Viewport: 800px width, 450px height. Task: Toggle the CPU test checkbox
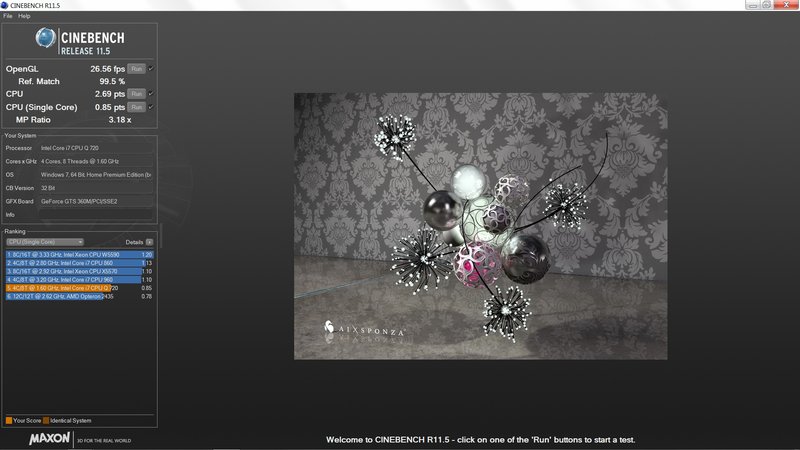pos(151,94)
